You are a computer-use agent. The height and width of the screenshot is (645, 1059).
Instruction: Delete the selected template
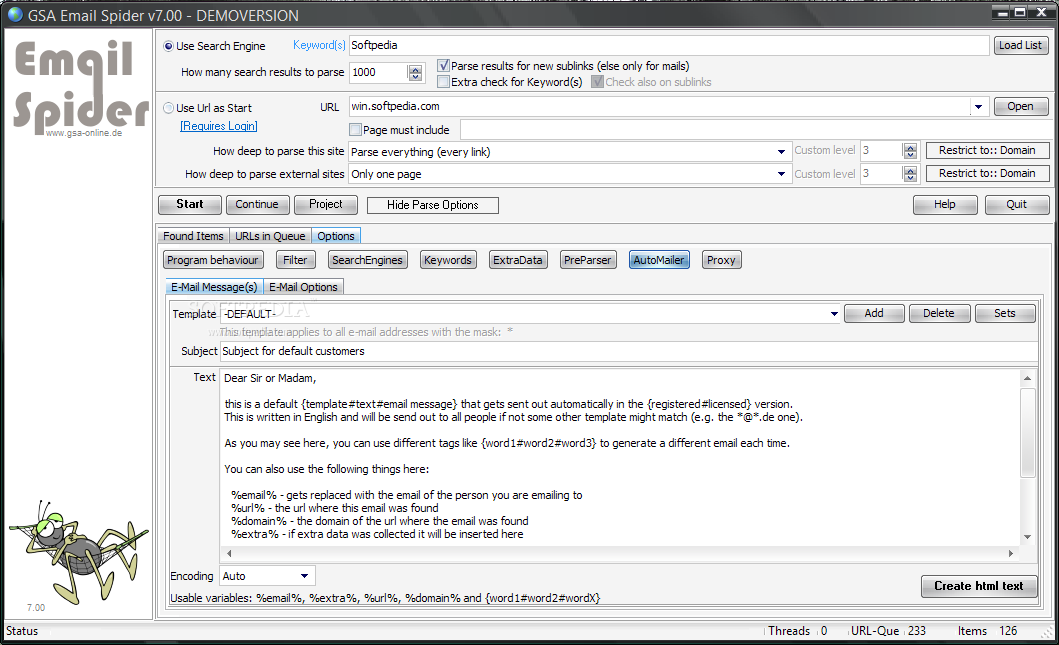pos(939,313)
